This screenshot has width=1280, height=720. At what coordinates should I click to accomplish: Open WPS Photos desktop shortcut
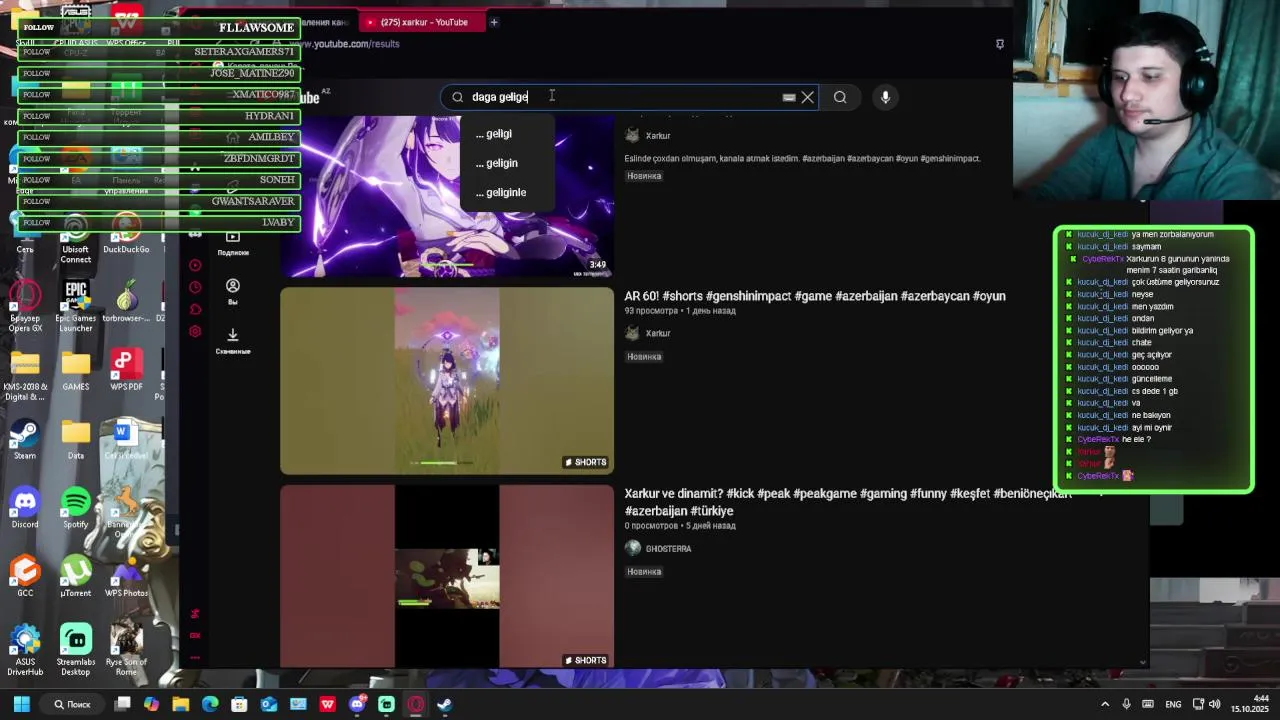pyautogui.click(x=127, y=577)
